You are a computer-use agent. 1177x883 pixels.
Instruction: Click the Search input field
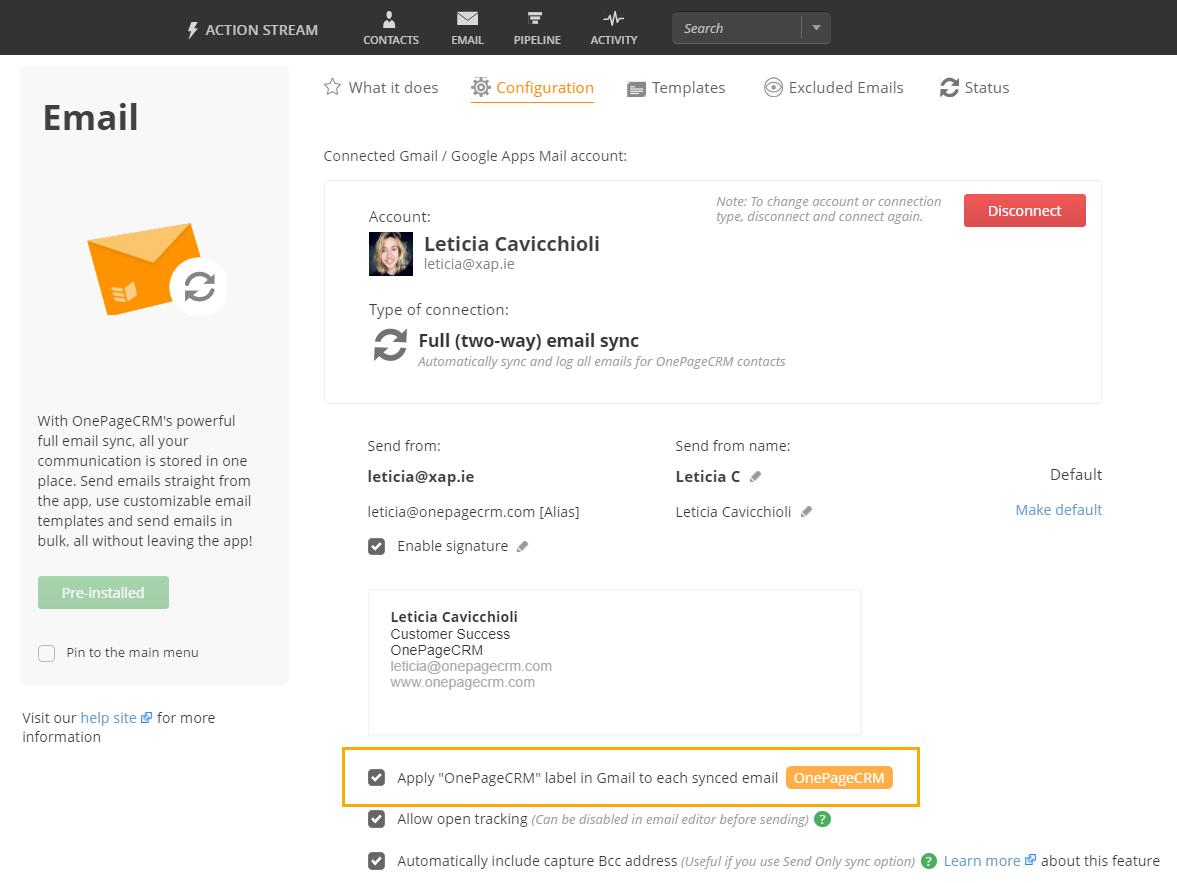[x=736, y=29]
